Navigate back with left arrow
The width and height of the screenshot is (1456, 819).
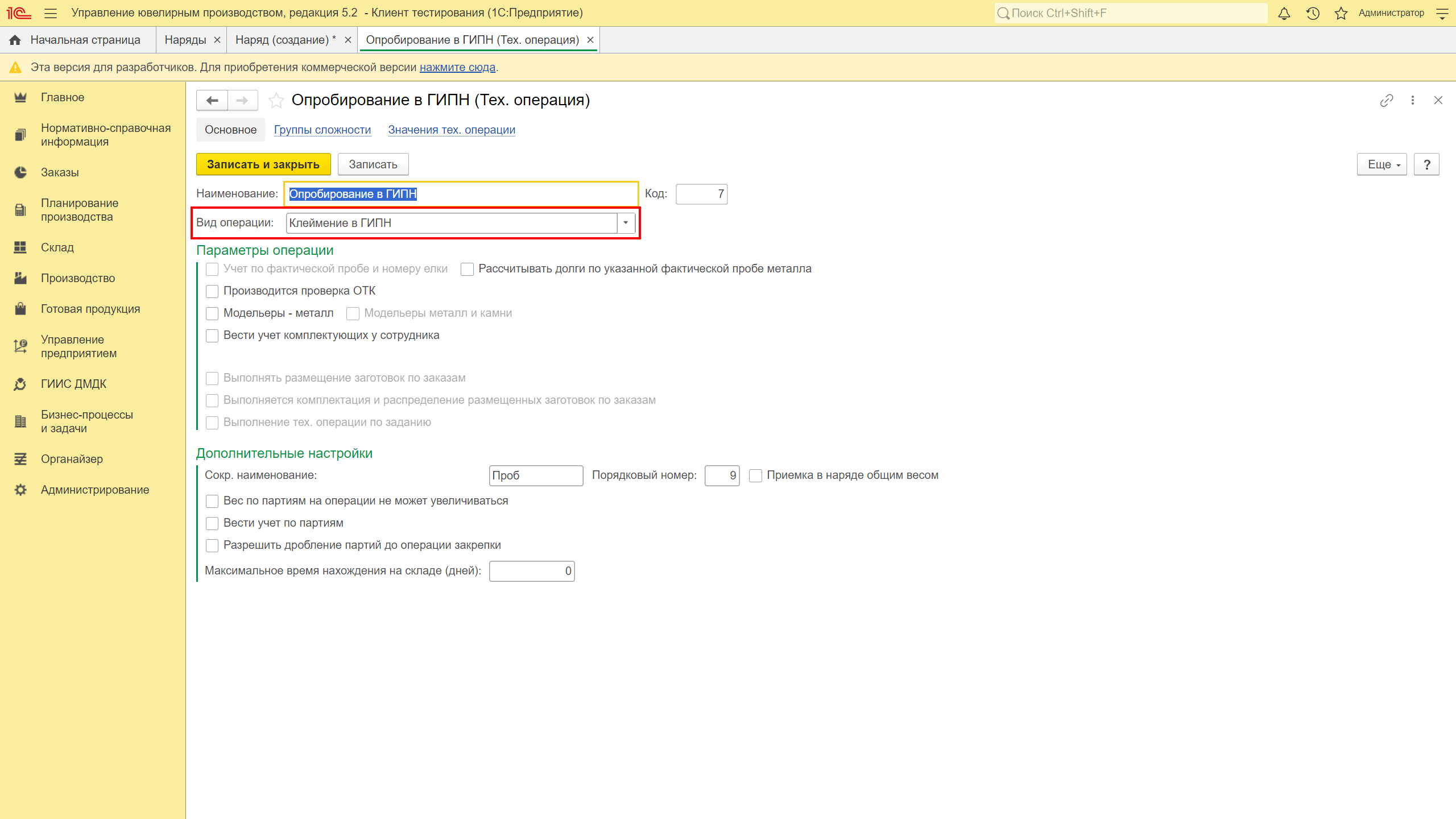point(212,101)
